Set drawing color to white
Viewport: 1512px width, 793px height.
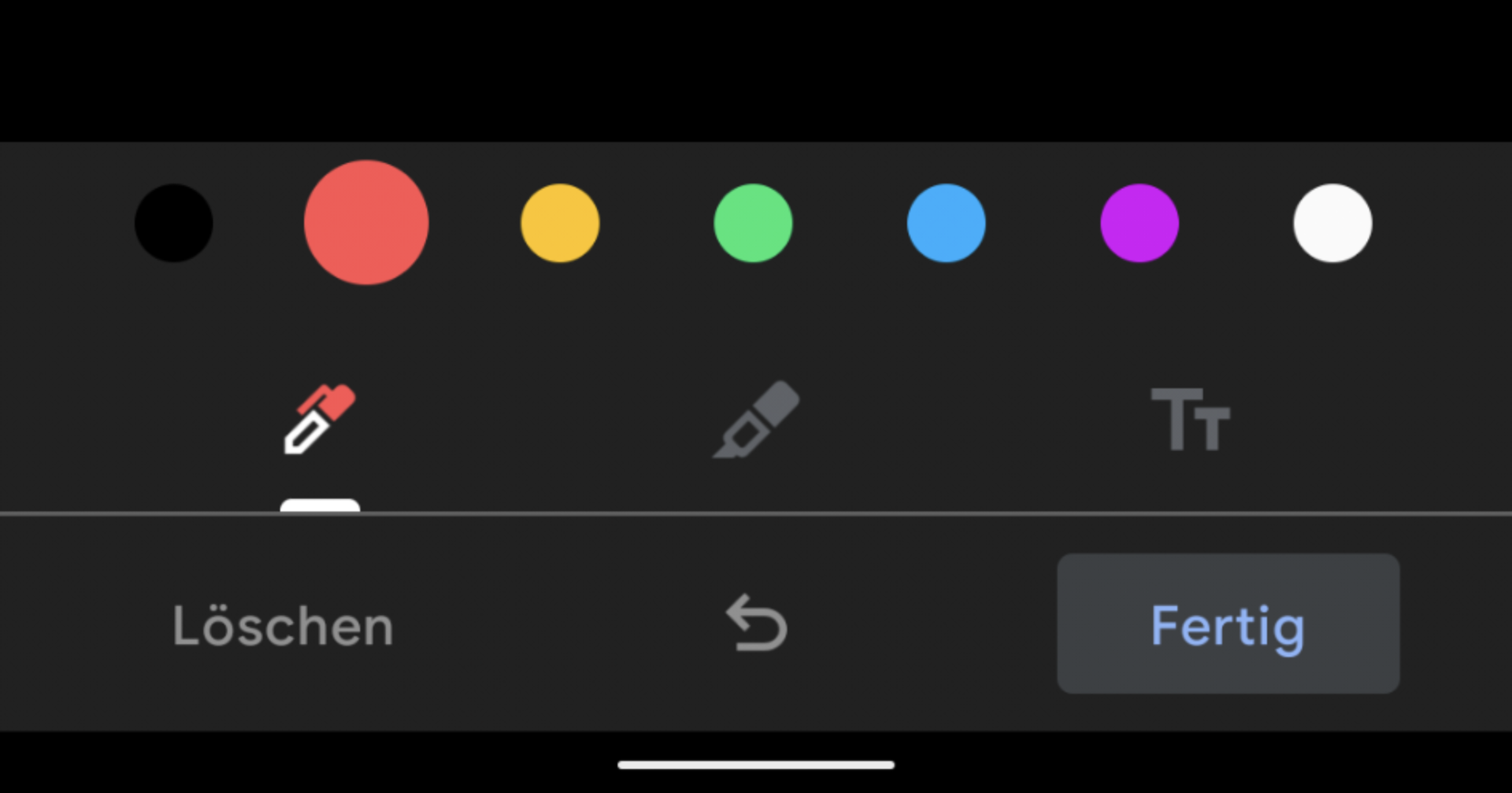tap(1332, 223)
